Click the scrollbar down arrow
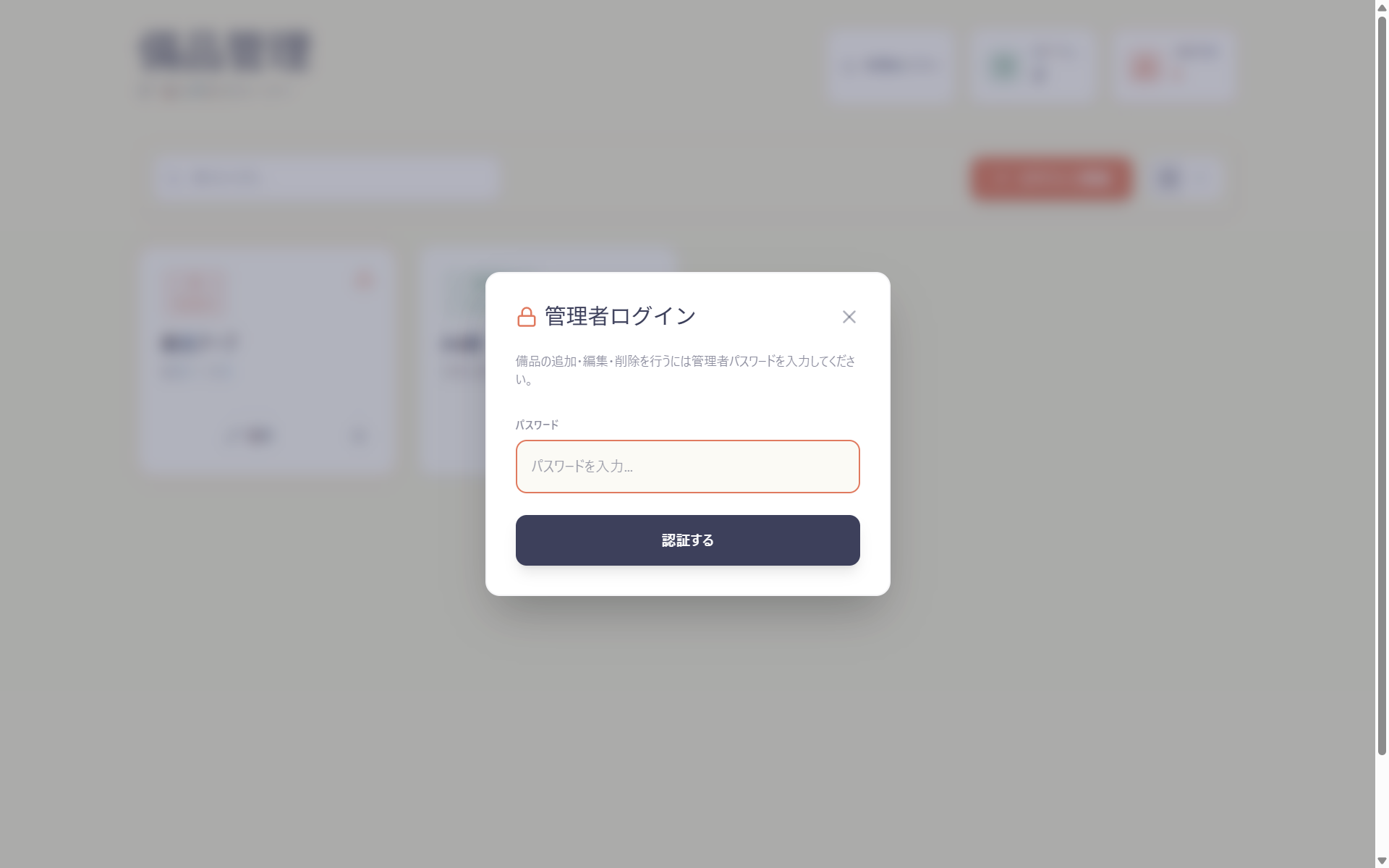 [1382, 861]
